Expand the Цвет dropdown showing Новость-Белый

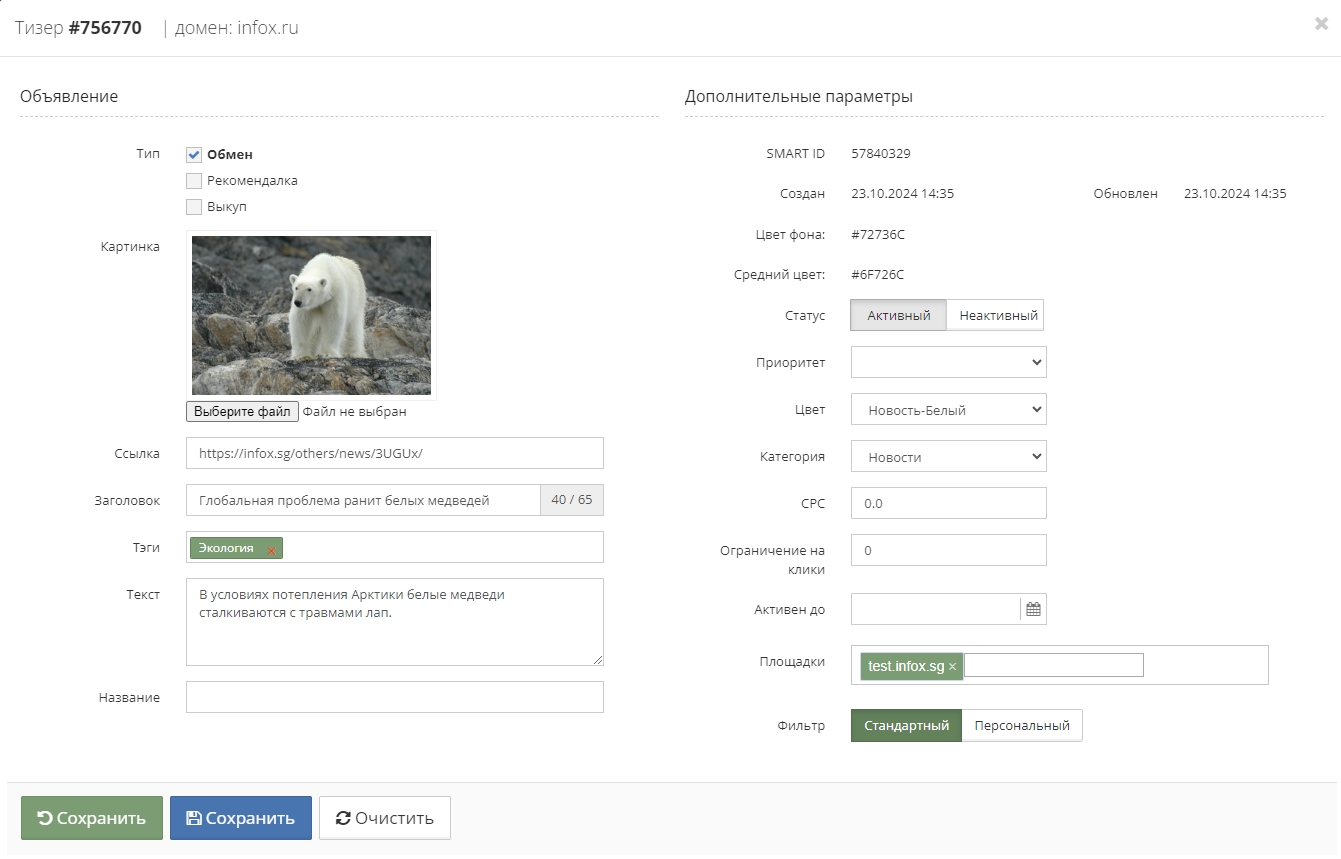(947, 409)
